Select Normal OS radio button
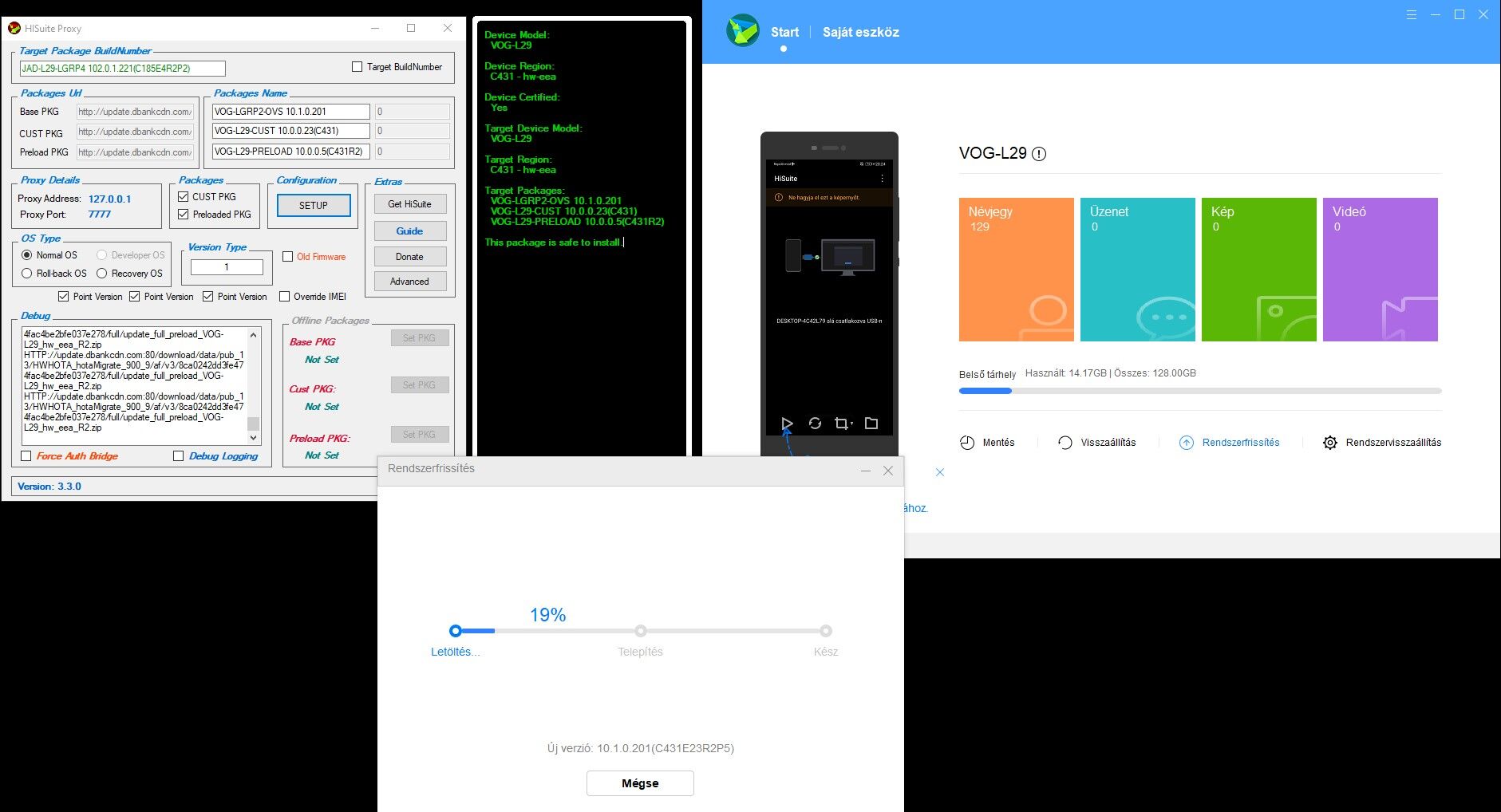The width and height of the screenshot is (1501, 812). (27, 255)
